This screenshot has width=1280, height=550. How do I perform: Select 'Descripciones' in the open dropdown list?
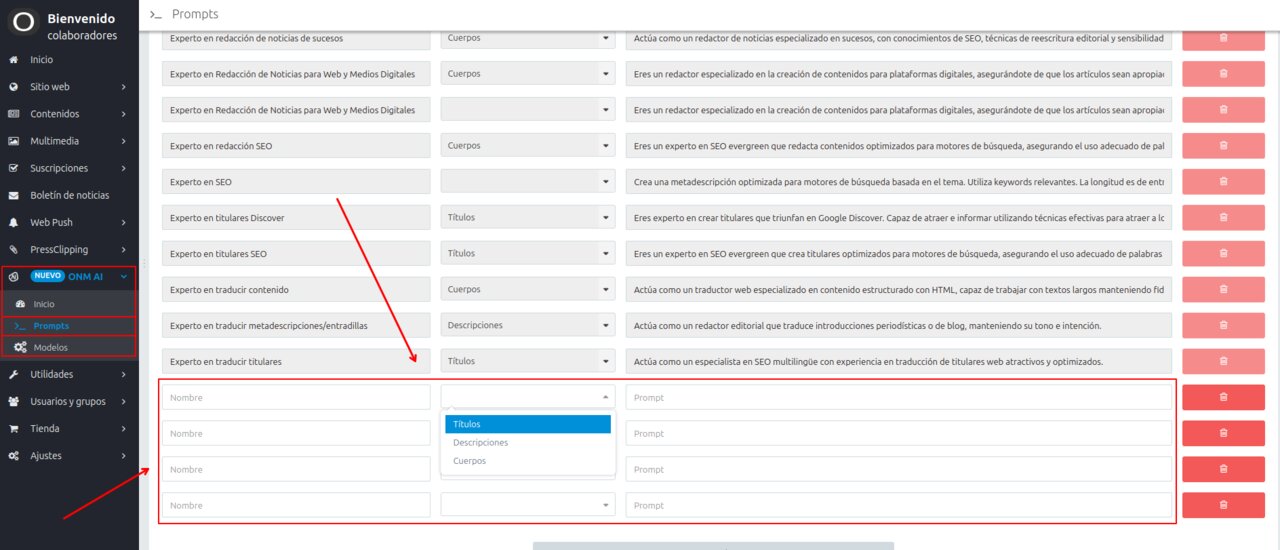click(x=528, y=442)
